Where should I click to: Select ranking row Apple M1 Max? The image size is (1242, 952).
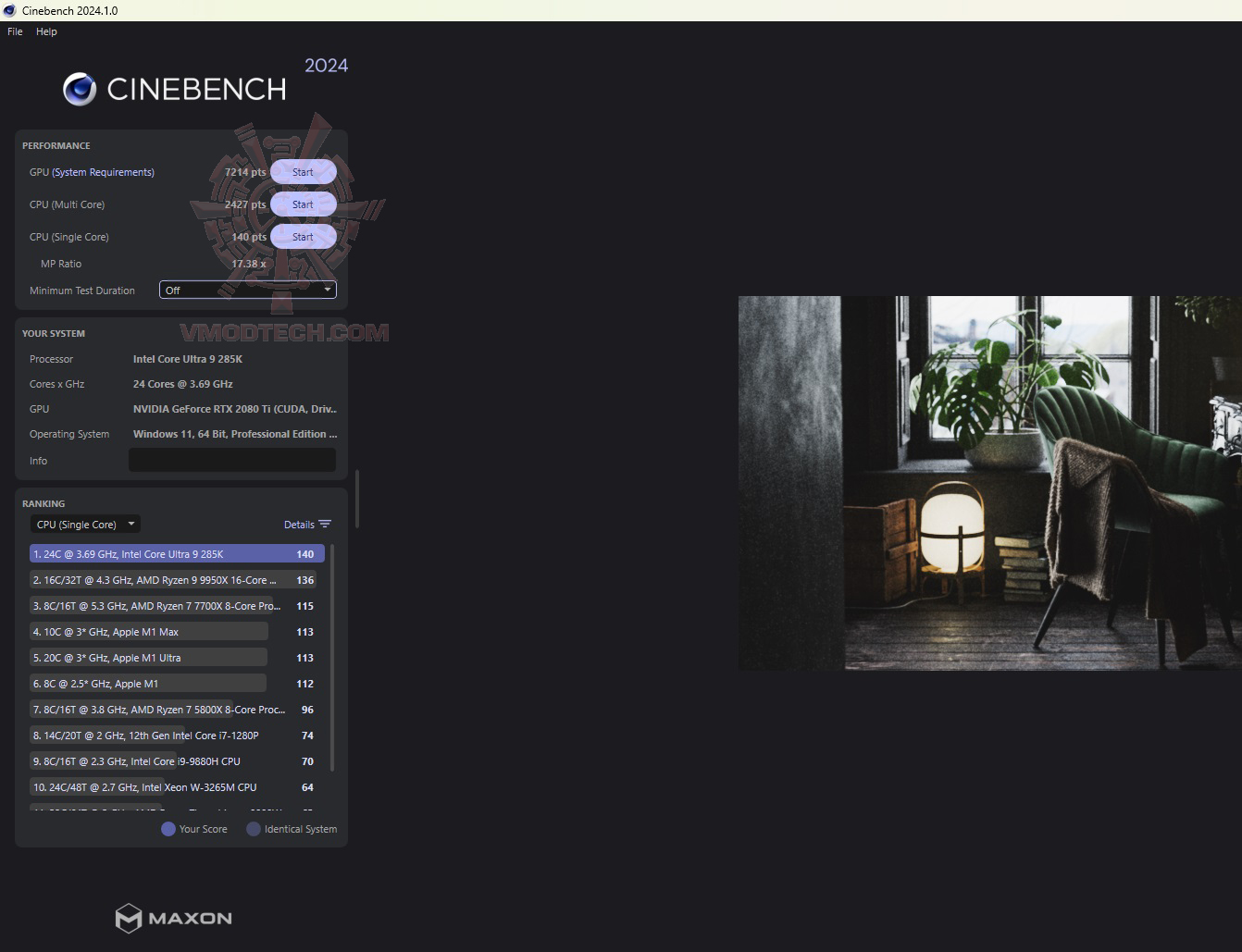[x=175, y=632]
